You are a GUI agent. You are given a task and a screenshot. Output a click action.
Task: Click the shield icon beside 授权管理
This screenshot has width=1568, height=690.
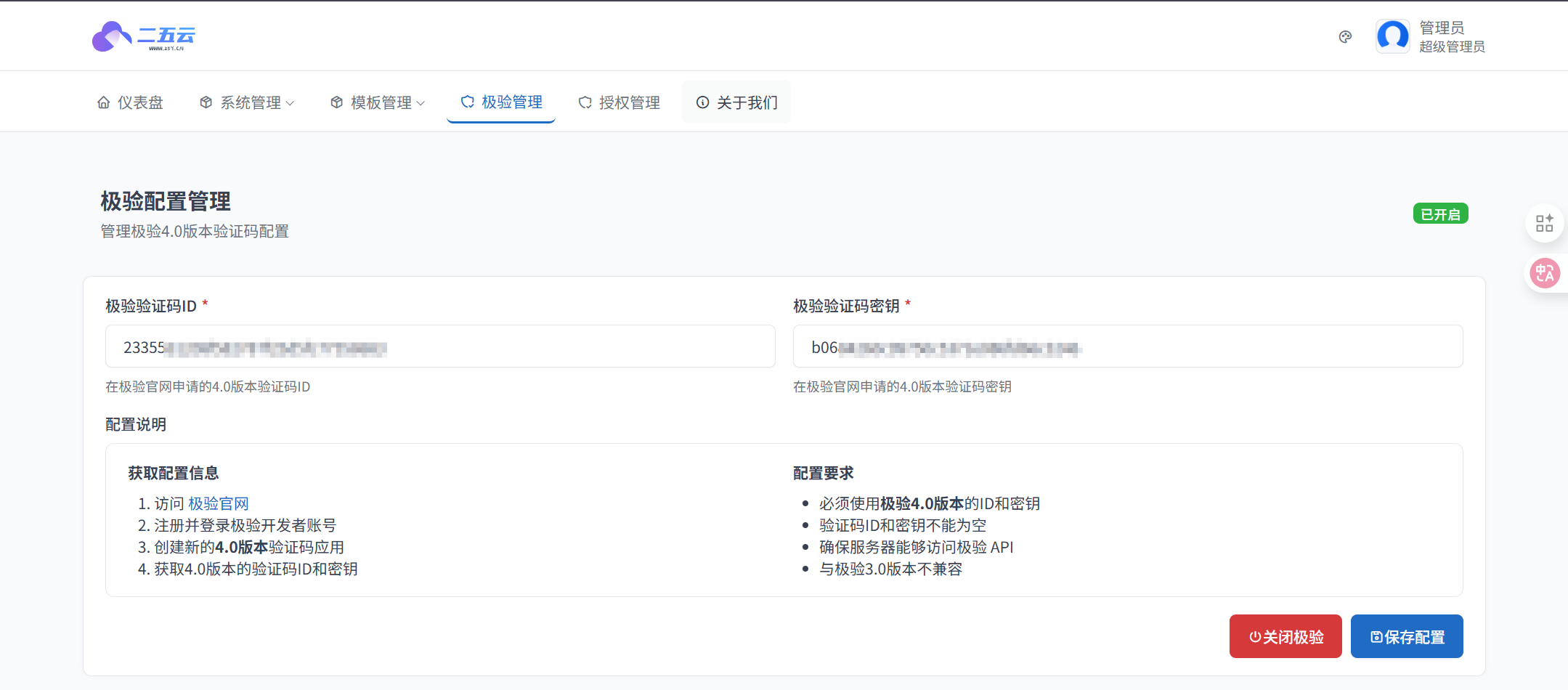[585, 102]
